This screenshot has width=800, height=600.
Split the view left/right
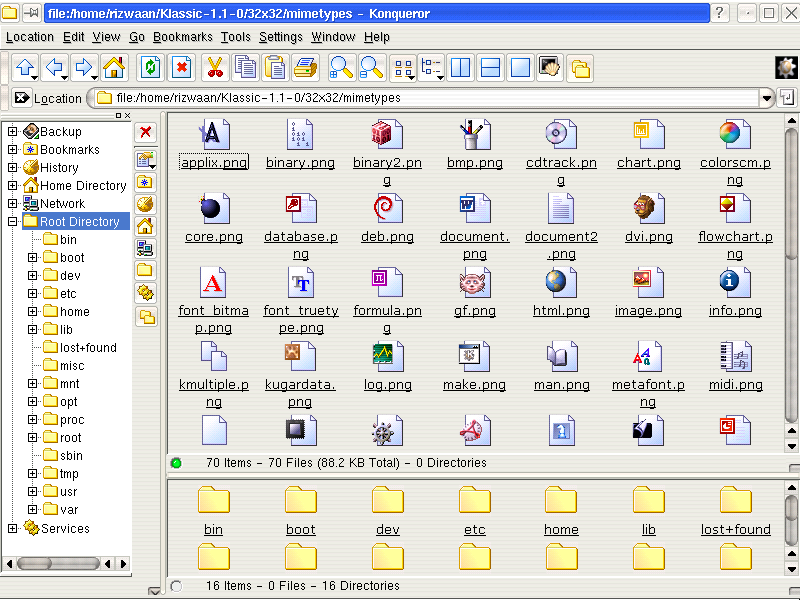click(461, 68)
